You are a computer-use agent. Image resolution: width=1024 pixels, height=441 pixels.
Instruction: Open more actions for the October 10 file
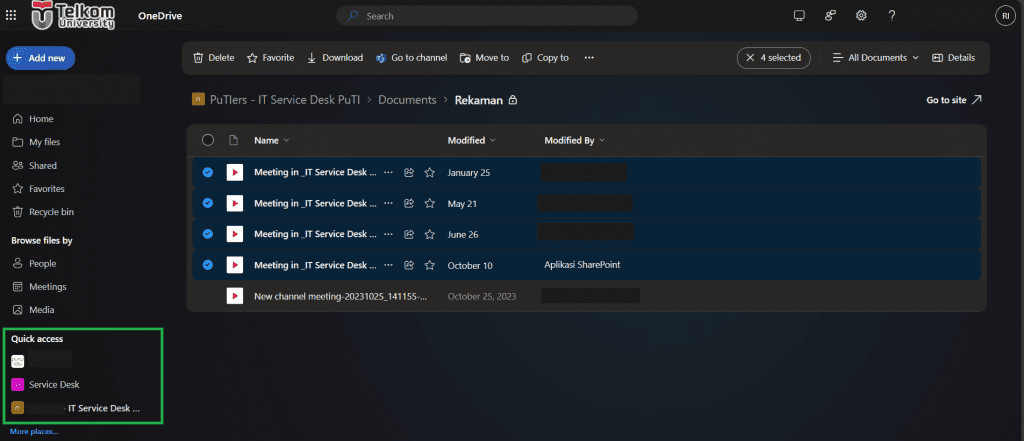[x=389, y=265]
